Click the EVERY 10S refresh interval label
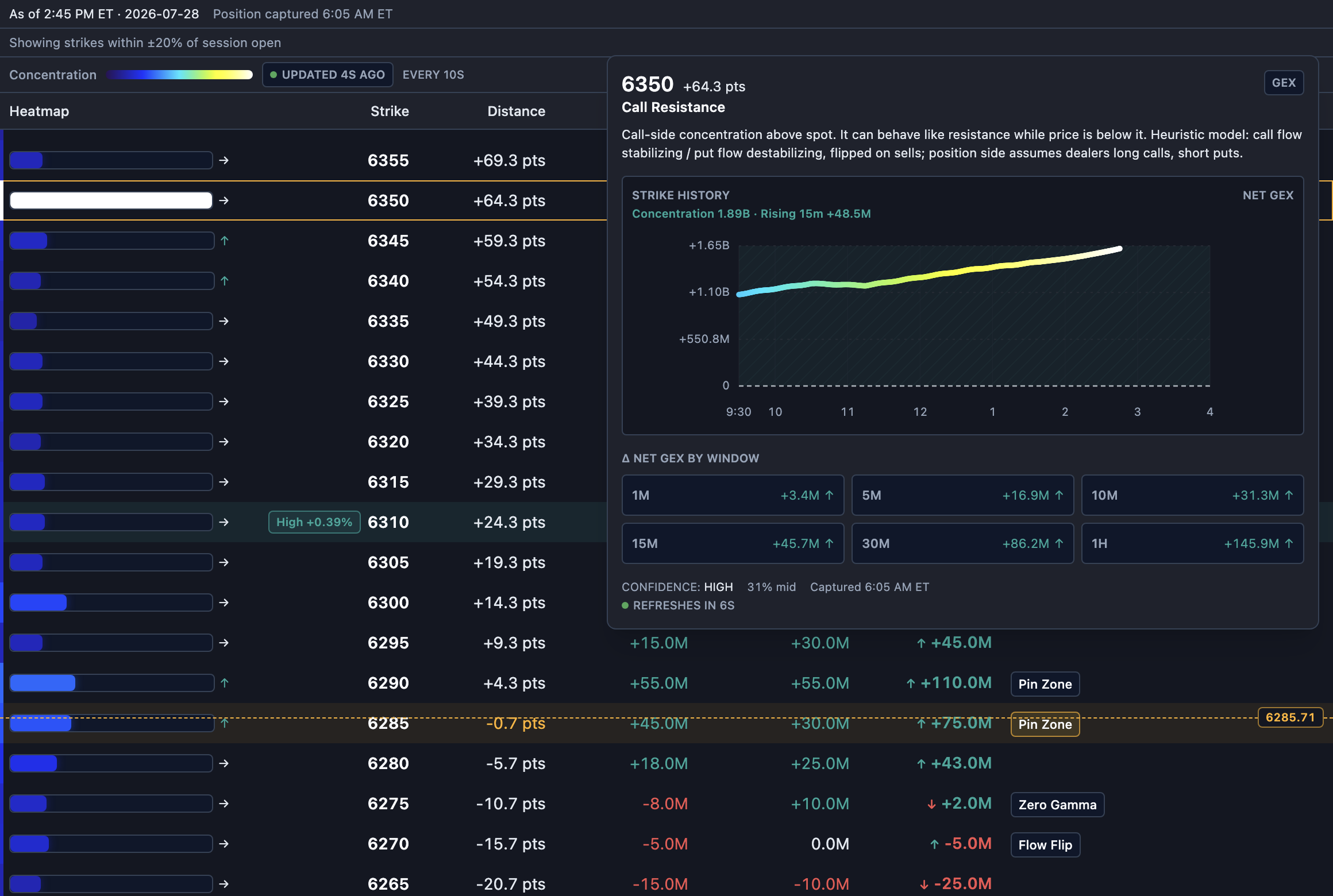Viewport: 1333px width, 896px height. [x=433, y=75]
